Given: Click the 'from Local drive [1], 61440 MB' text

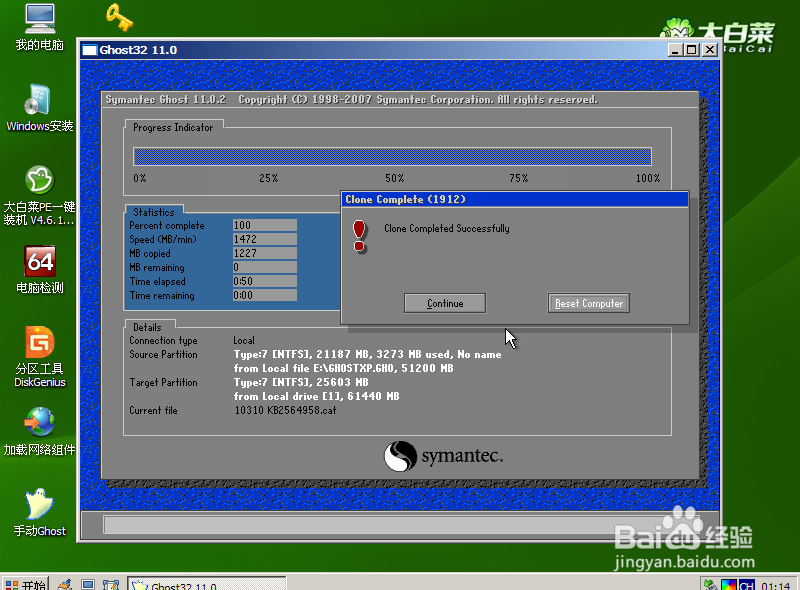Looking at the screenshot, I should [x=316, y=397].
